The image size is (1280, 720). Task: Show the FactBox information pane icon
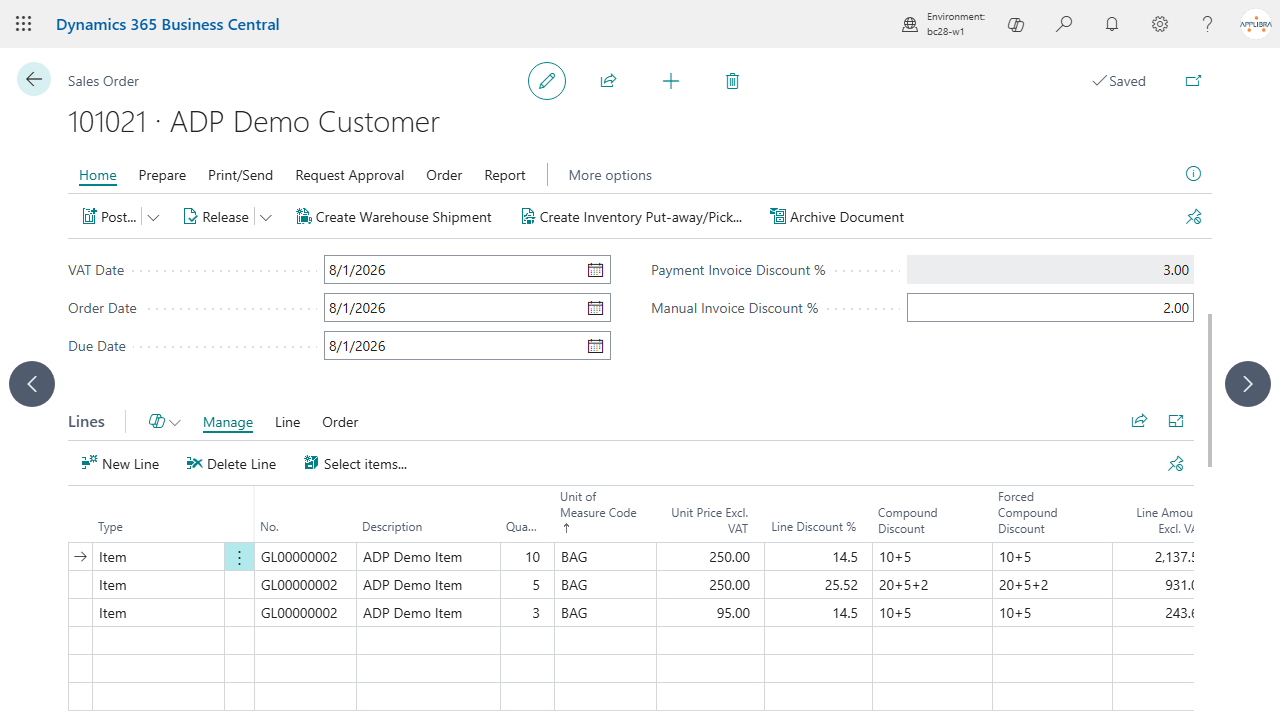1193,174
